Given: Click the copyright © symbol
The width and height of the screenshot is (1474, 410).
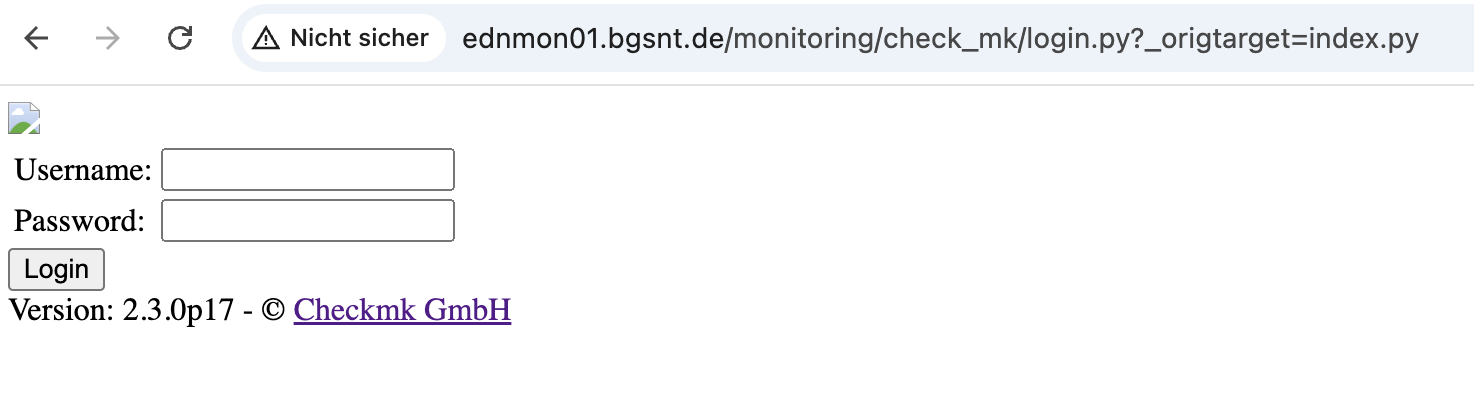Looking at the screenshot, I should tap(272, 310).
